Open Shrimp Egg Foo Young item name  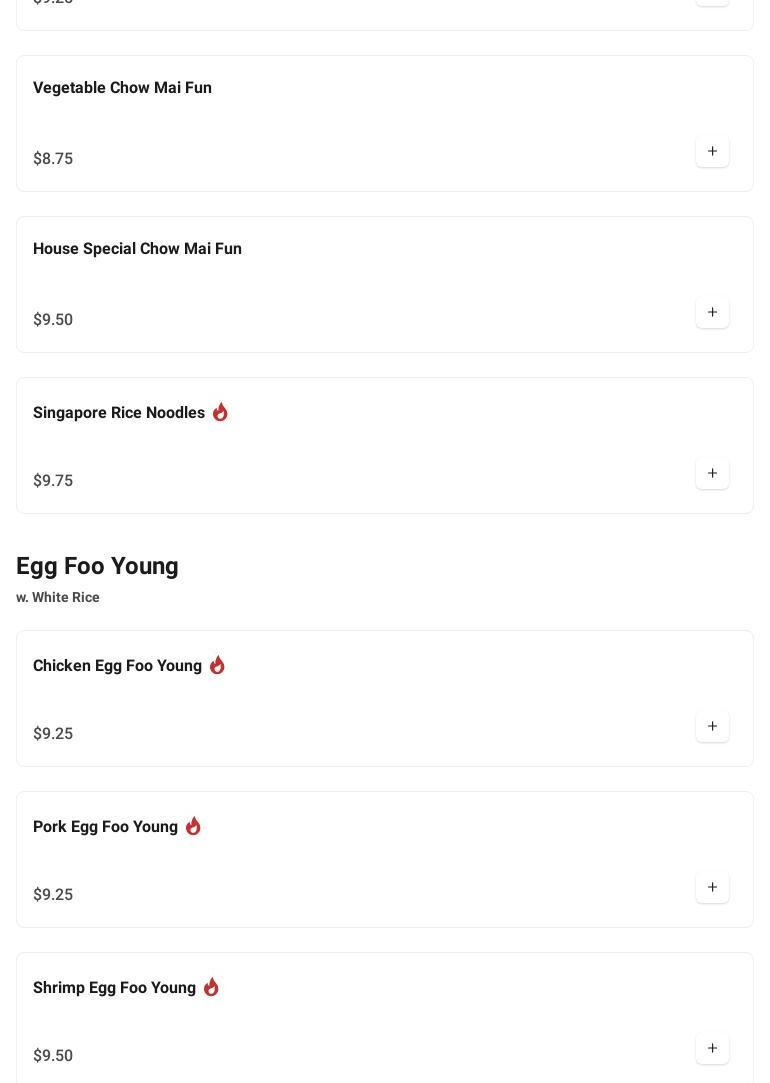pyautogui.click(x=114, y=988)
